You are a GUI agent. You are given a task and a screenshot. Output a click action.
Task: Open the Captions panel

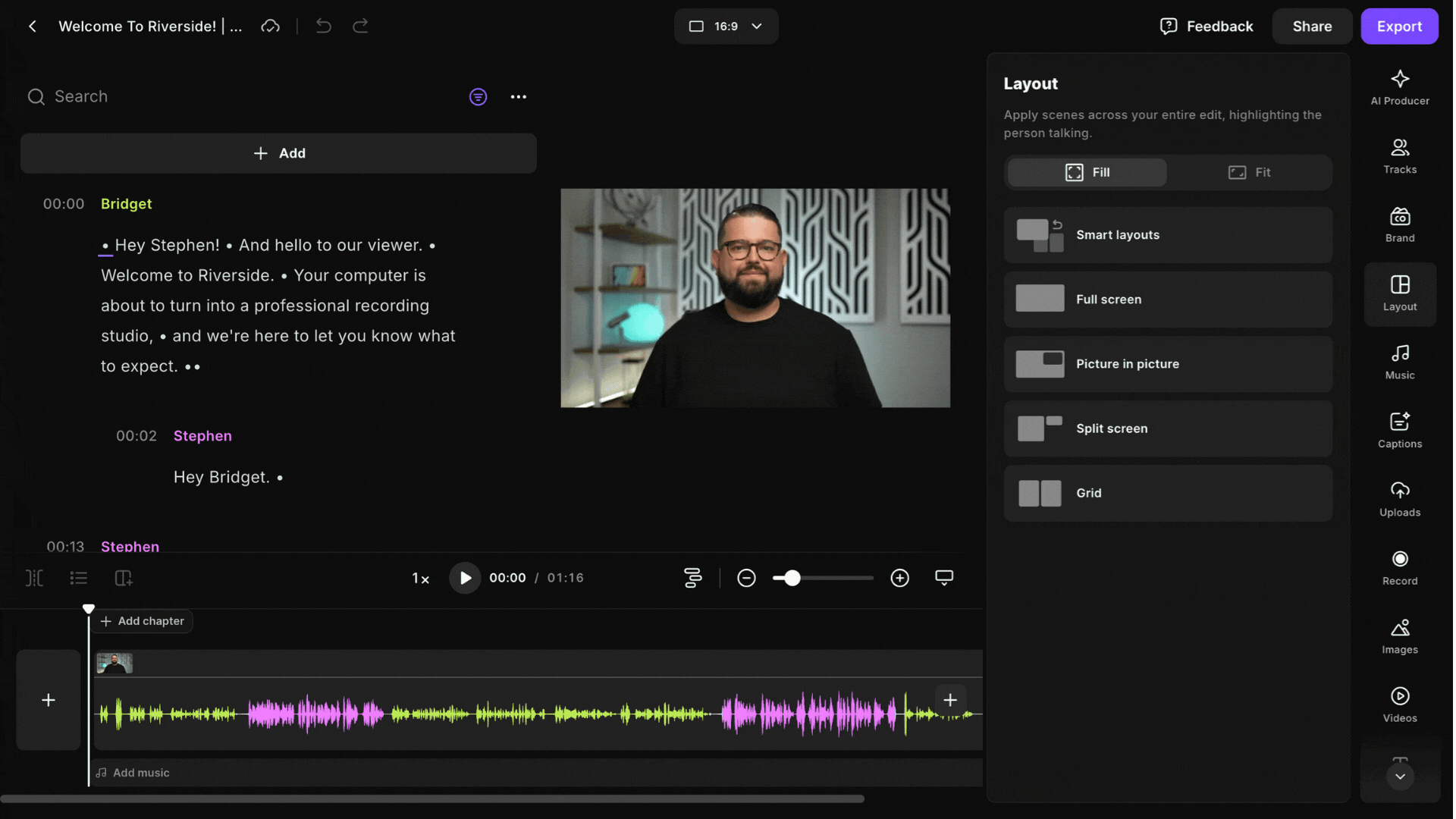(1399, 430)
